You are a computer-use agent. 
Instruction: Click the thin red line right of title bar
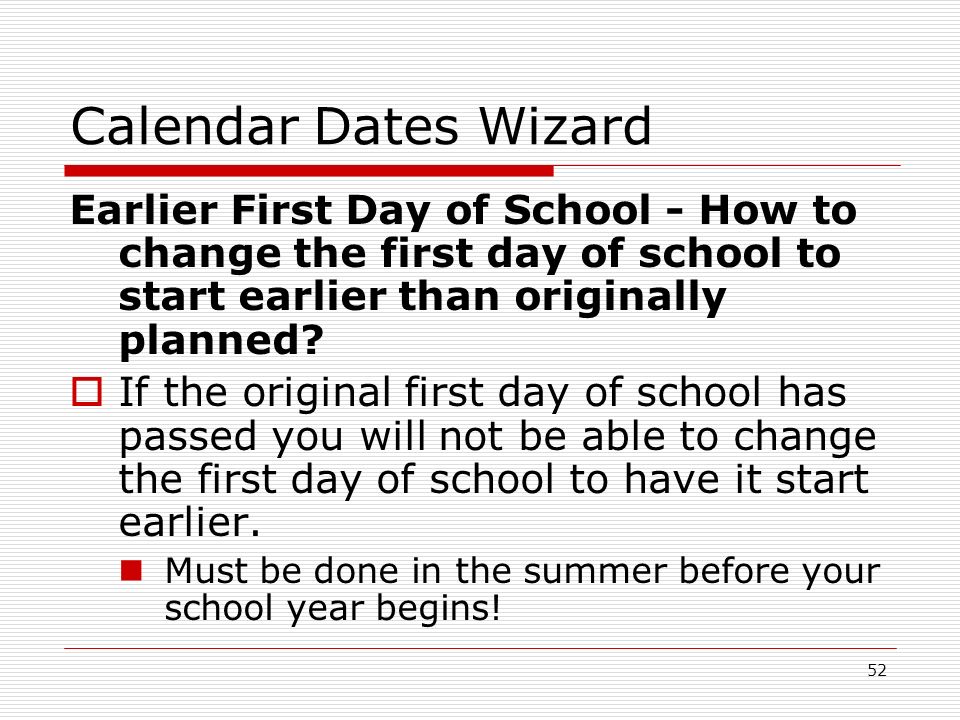pos(727,165)
